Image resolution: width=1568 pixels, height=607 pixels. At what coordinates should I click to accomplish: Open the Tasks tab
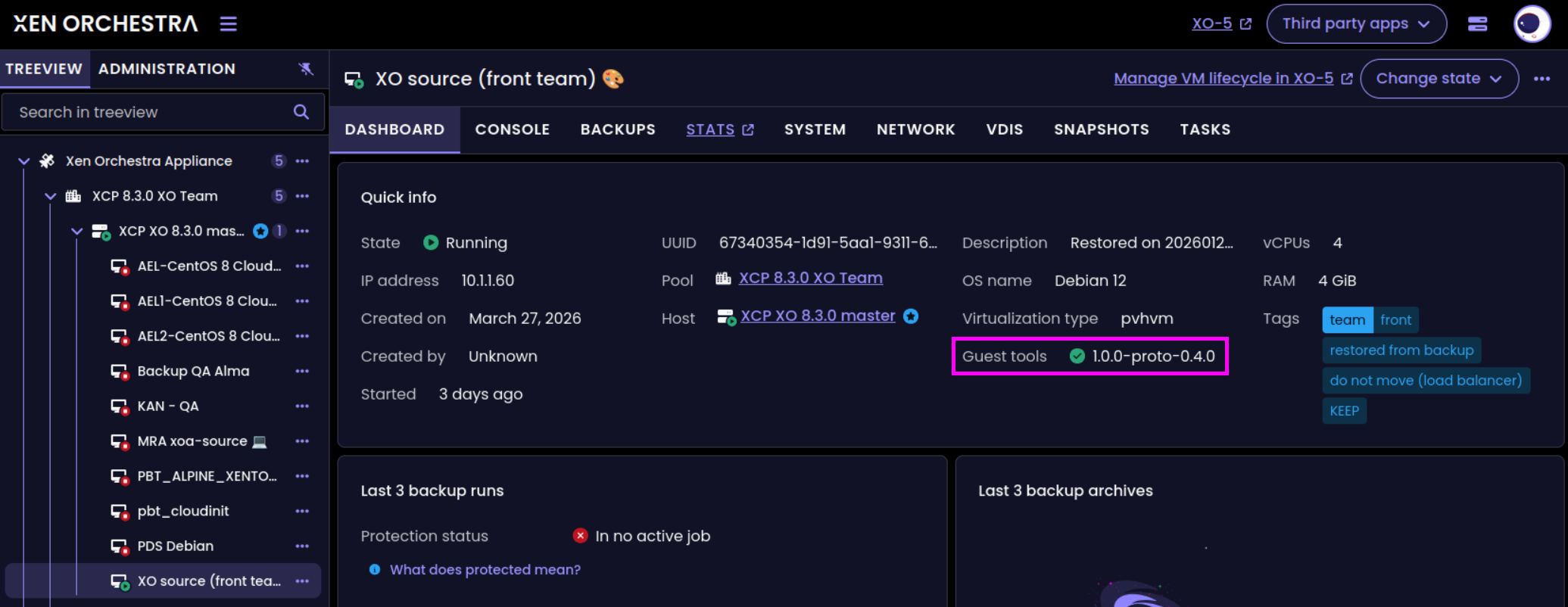click(x=1205, y=129)
